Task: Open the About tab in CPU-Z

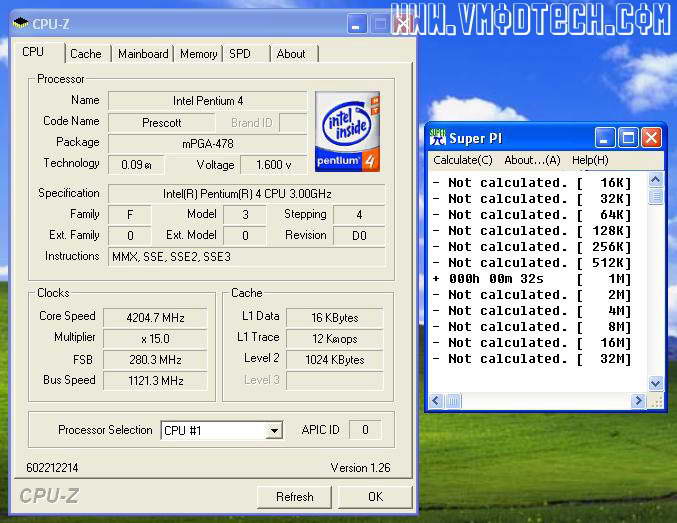Action: pos(294,54)
